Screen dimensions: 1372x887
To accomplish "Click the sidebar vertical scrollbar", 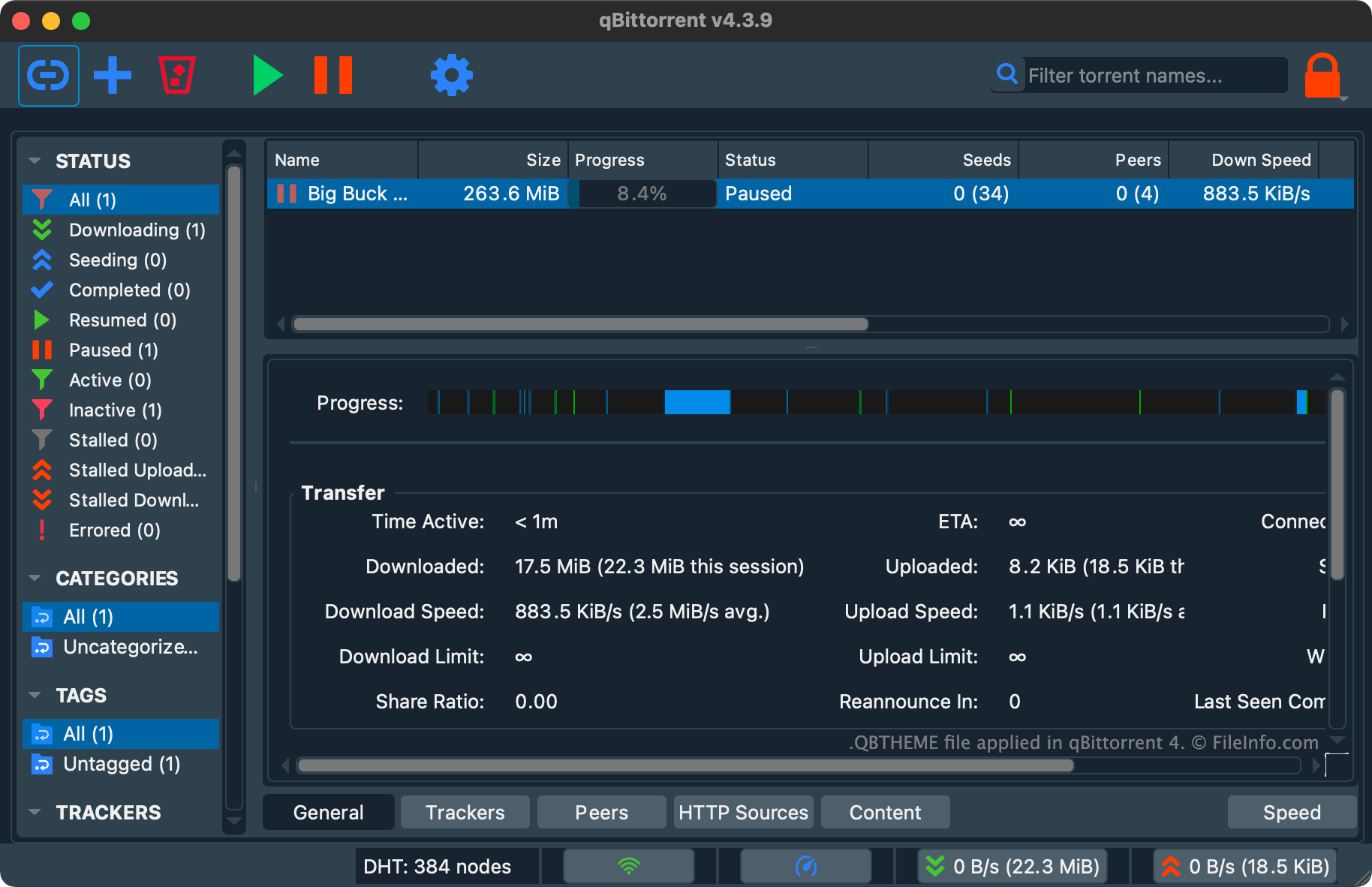I will click(234, 374).
